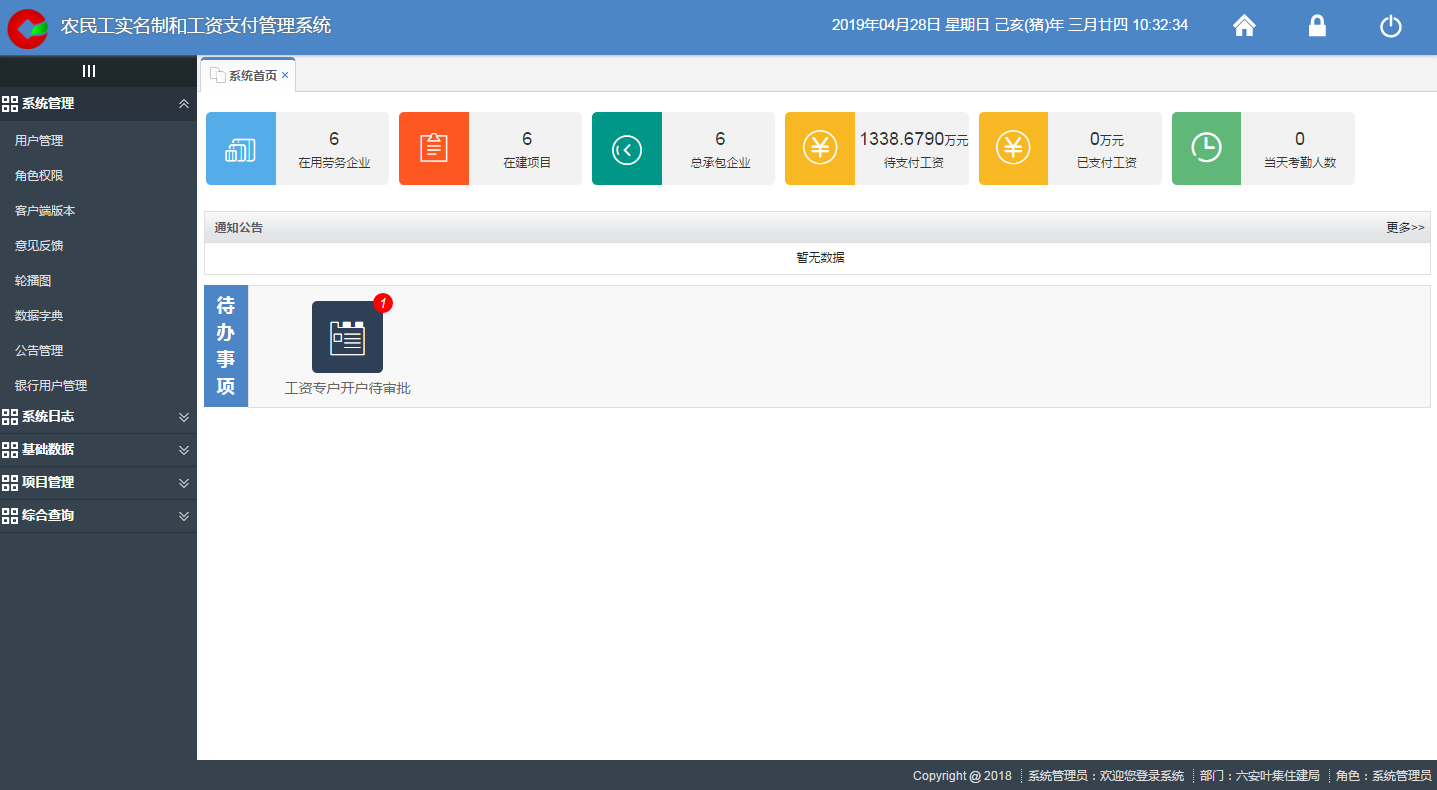Click the grid icon beside 系统日志
This screenshot has width=1437, height=790.
(x=10, y=417)
